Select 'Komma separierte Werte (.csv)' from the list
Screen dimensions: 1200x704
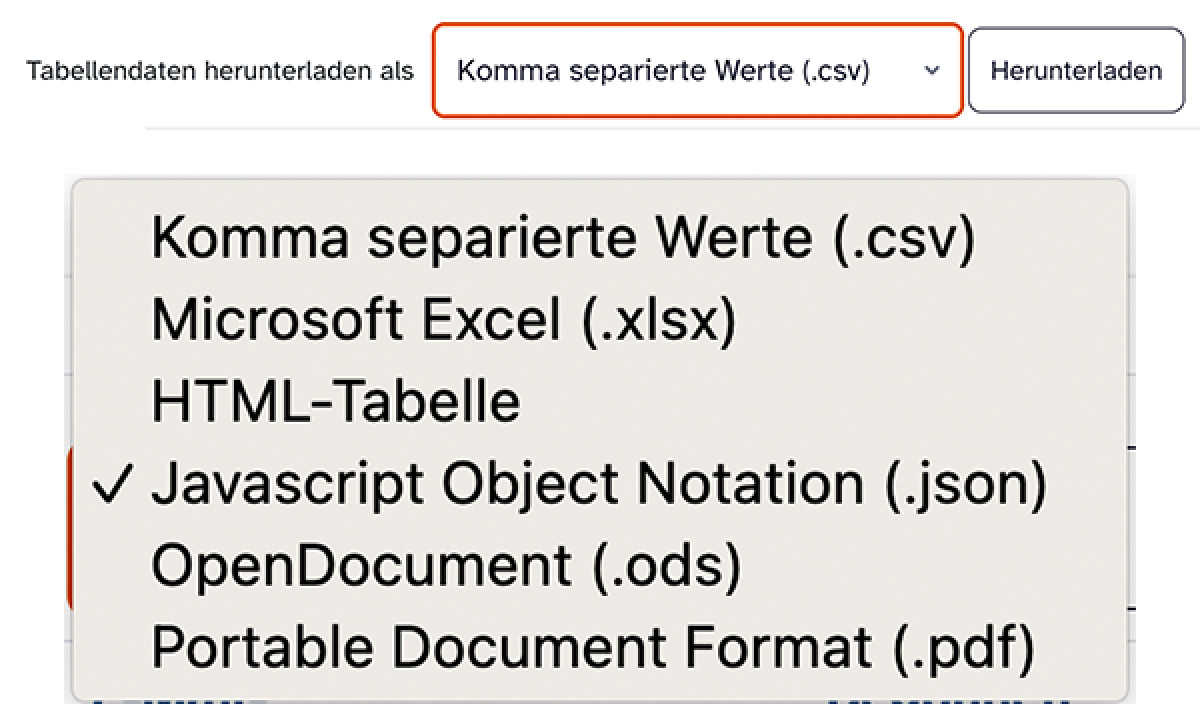[562, 239]
